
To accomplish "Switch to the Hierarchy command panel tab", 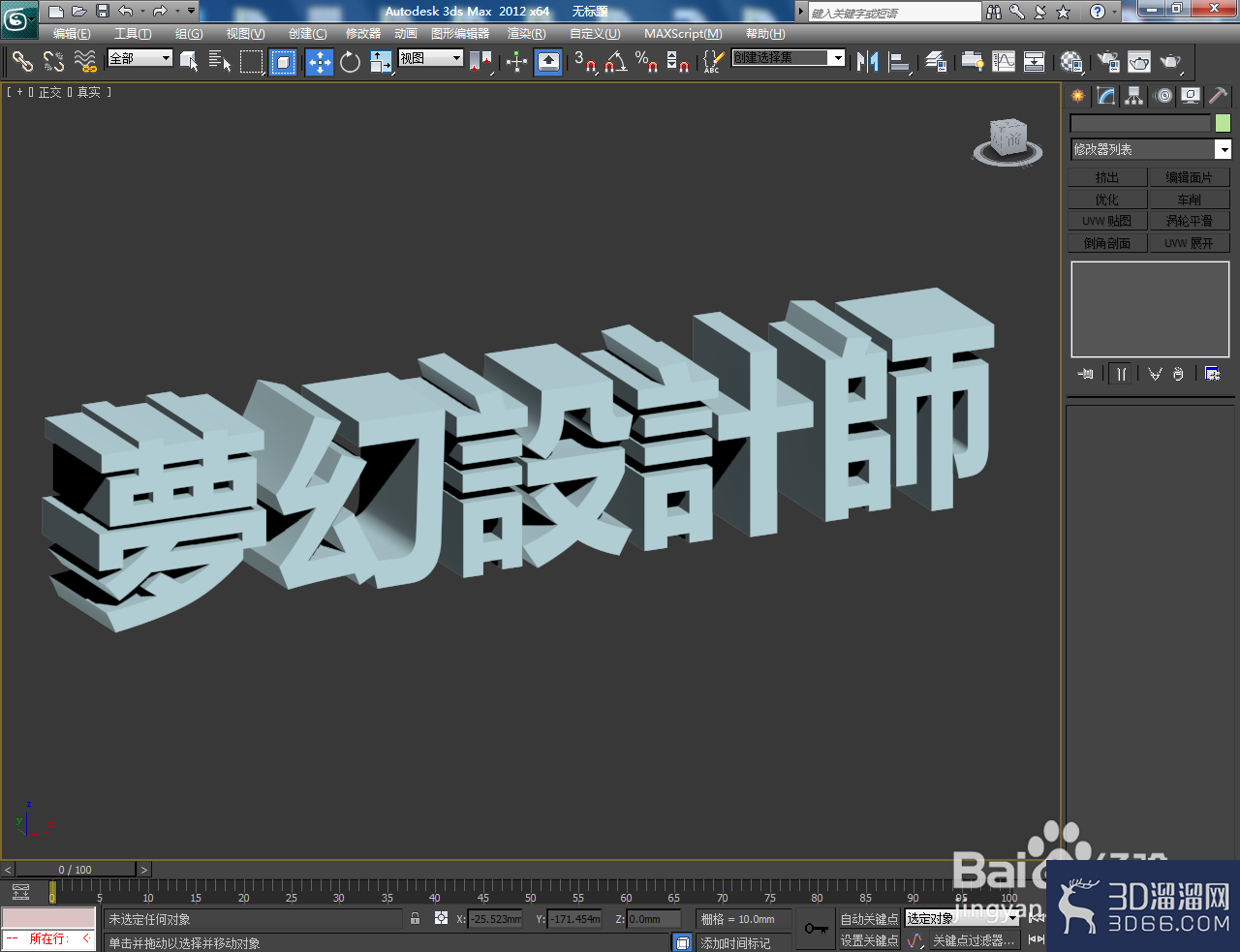I will (1134, 96).
